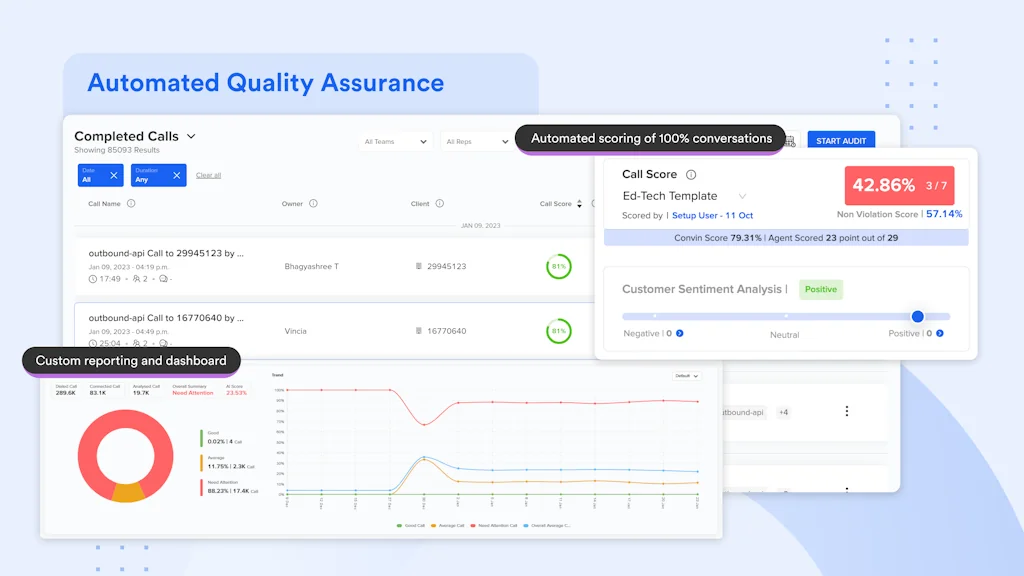This screenshot has width=1024, height=576.
Task: Sort calls using Call Score sort arrows
Action: [580, 204]
